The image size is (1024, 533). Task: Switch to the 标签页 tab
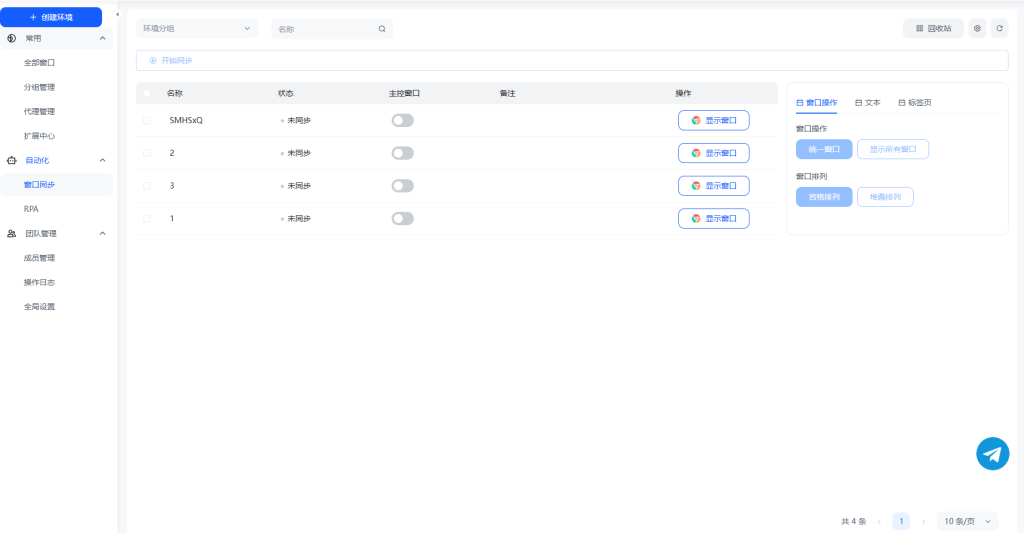pyautogui.click(x=914, y=102)
